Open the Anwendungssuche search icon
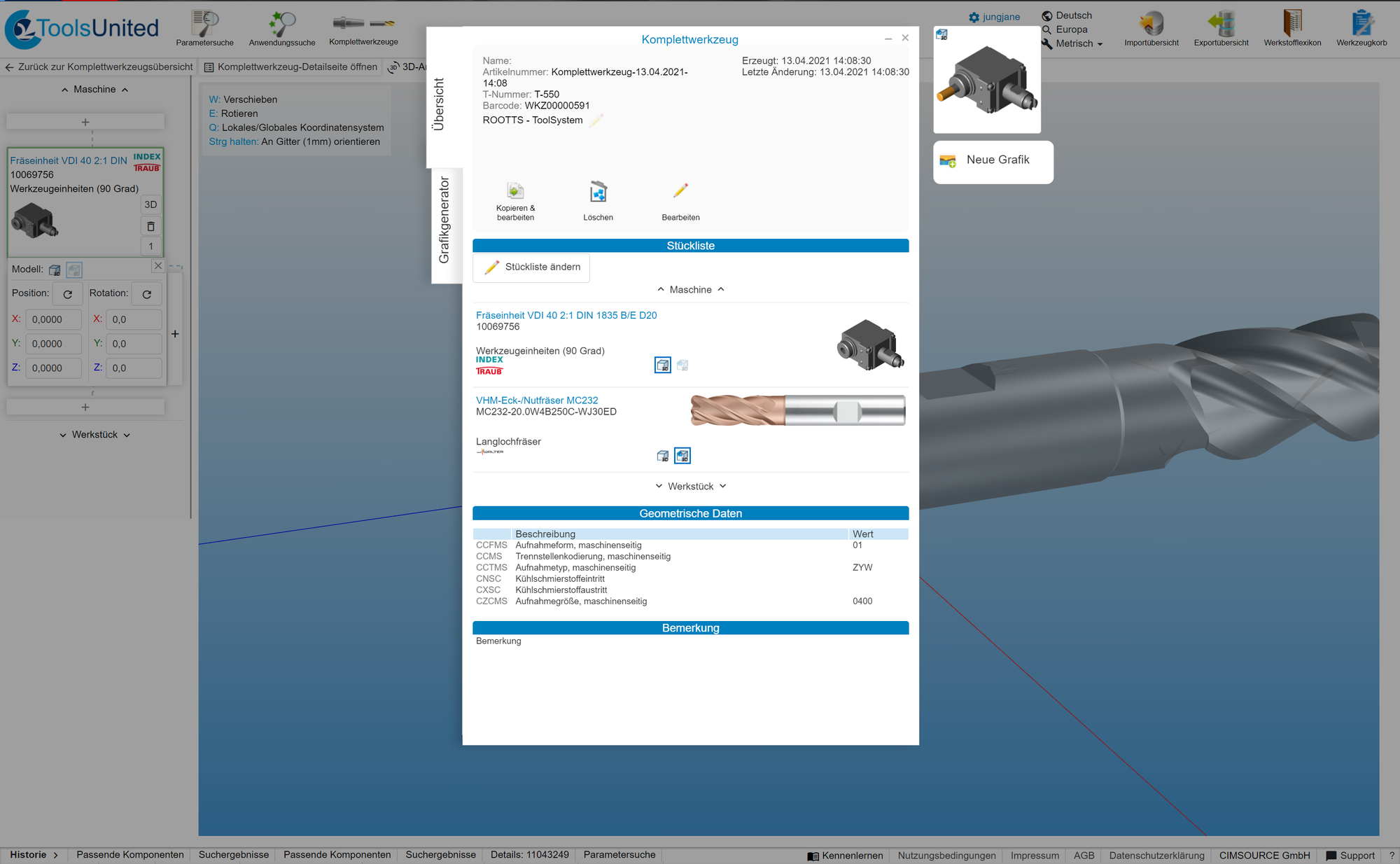Image resolution: width=1400 pixels, height=864 pixels. (282, 24)
